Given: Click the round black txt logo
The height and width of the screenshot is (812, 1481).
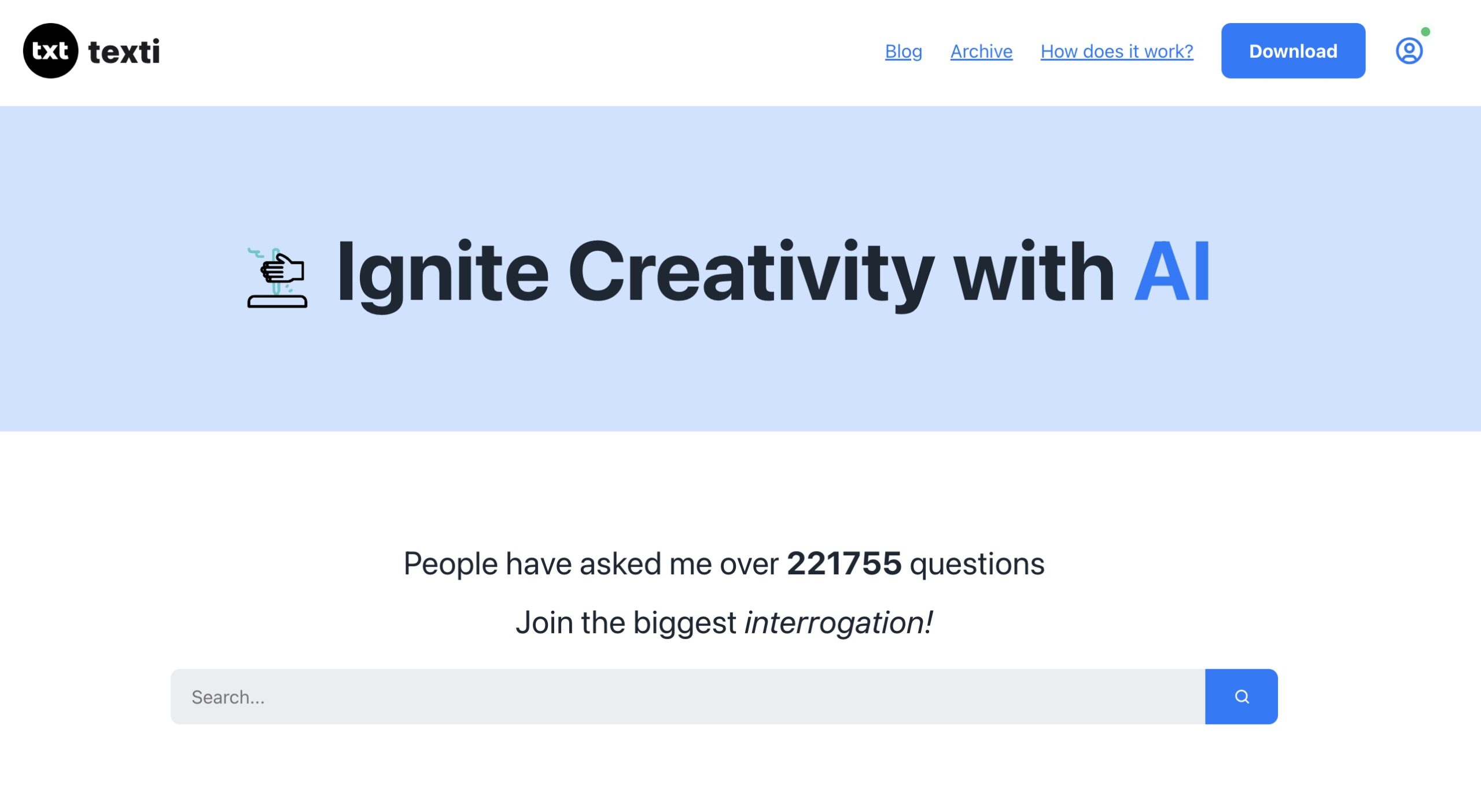Looking at the screenshot, I should tap(50, 51).
